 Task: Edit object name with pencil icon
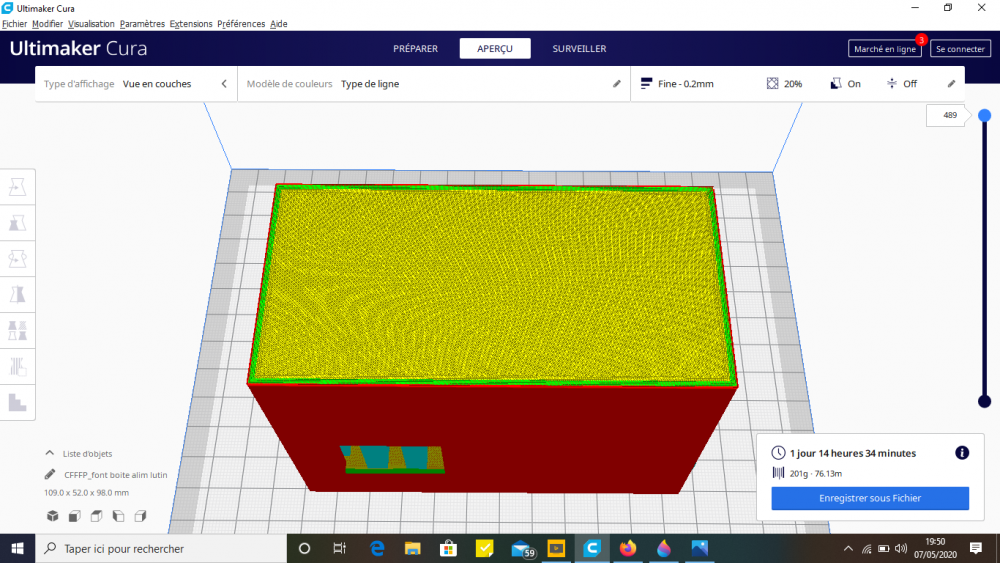coord(50,474)
